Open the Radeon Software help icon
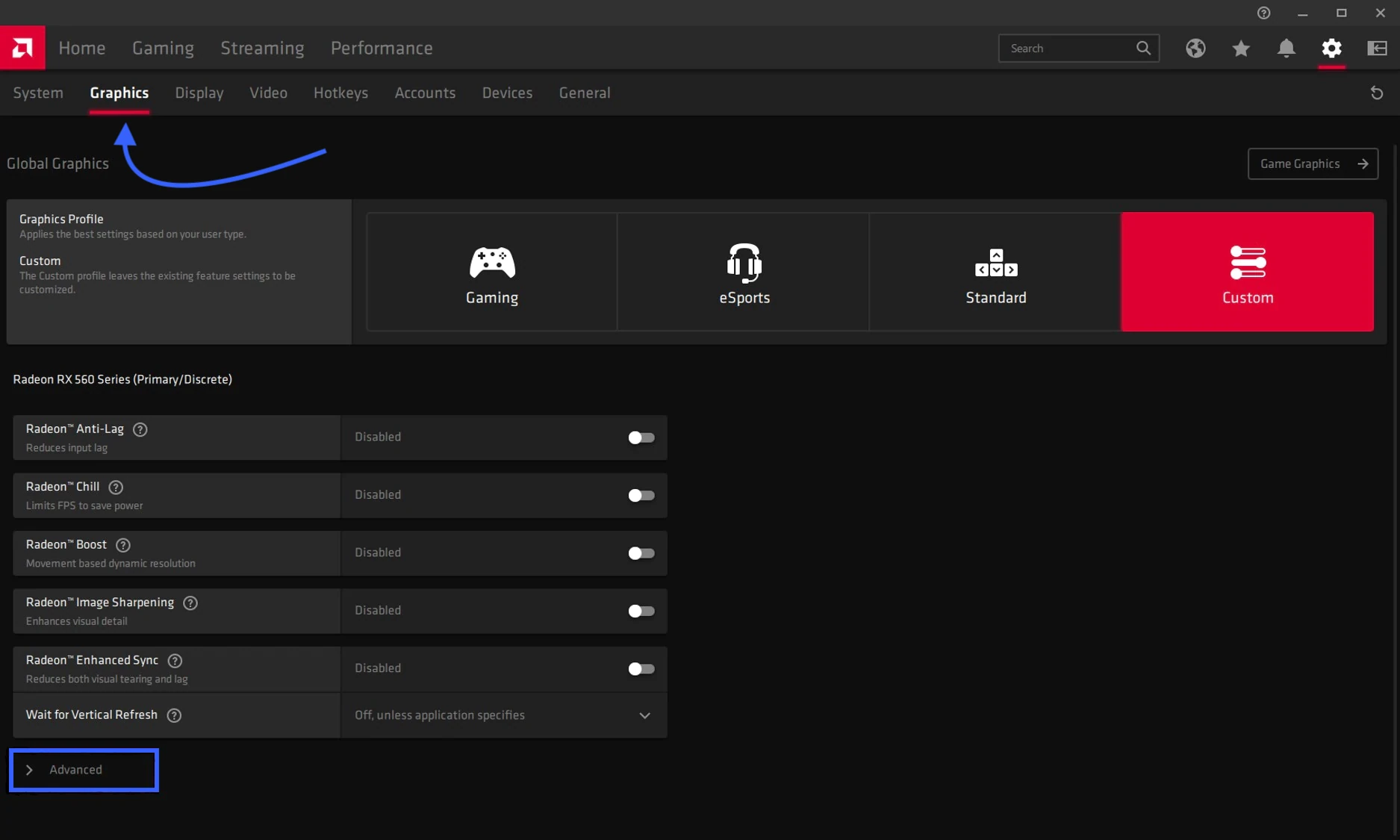Image resolution: width=1400 pixels, height=840 pixels. pos(1263,13)
